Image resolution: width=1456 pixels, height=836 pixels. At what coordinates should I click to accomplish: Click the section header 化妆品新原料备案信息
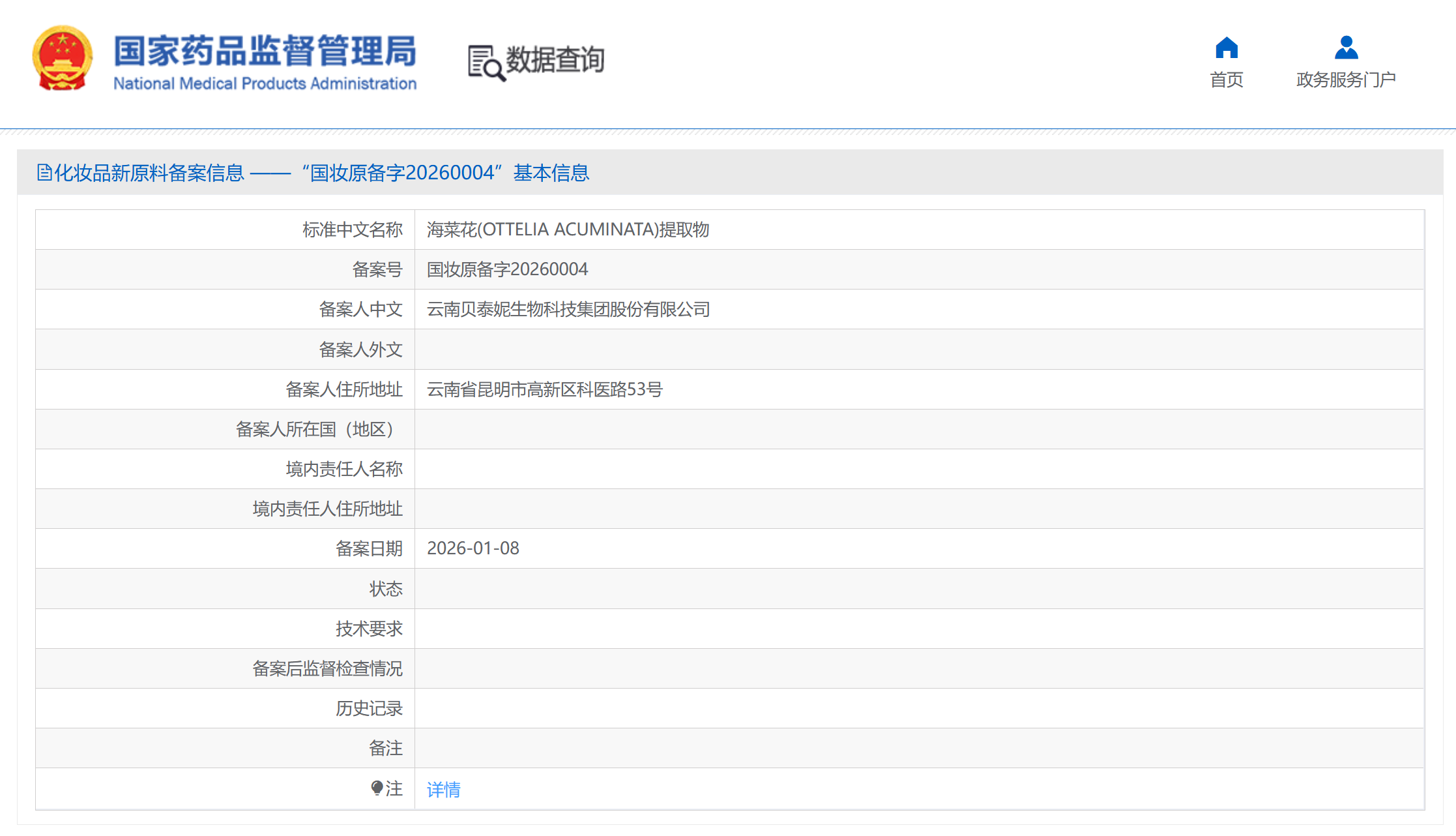149,173
